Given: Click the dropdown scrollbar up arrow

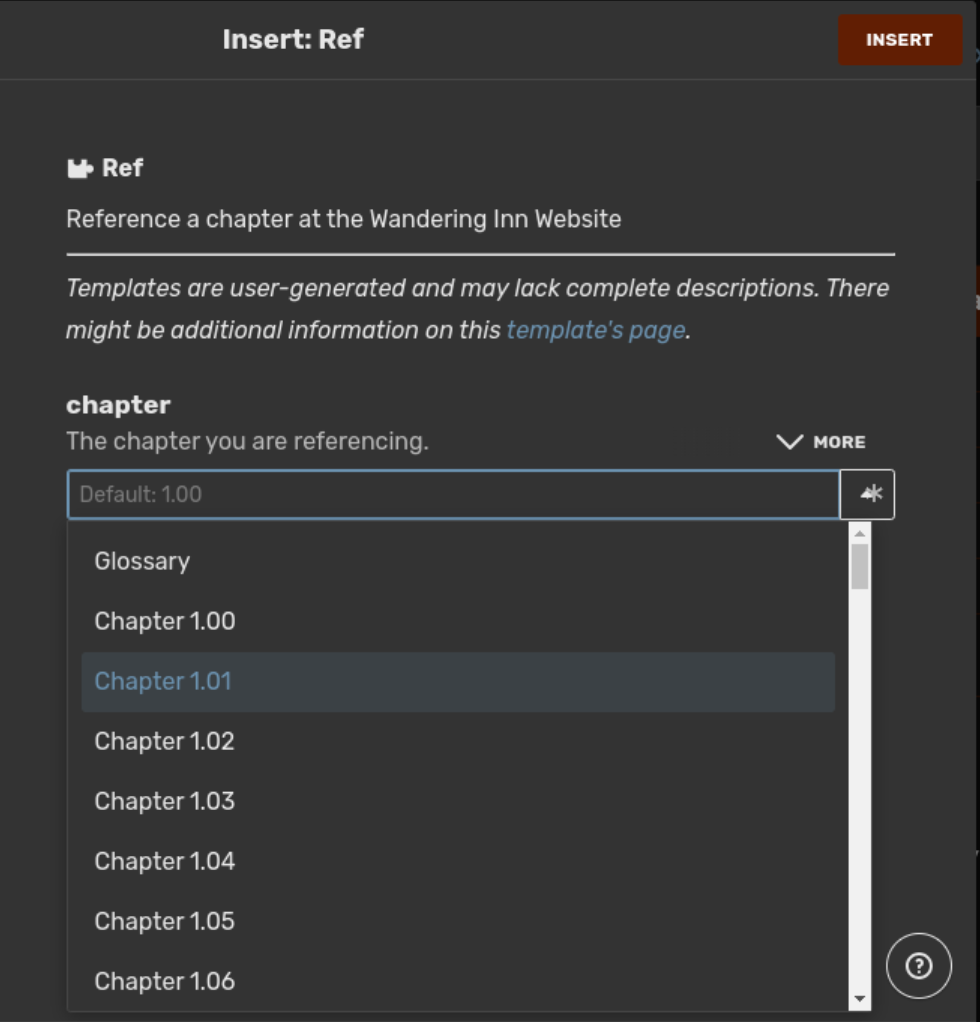Looking at the screenshot, I should coord(859,534).
